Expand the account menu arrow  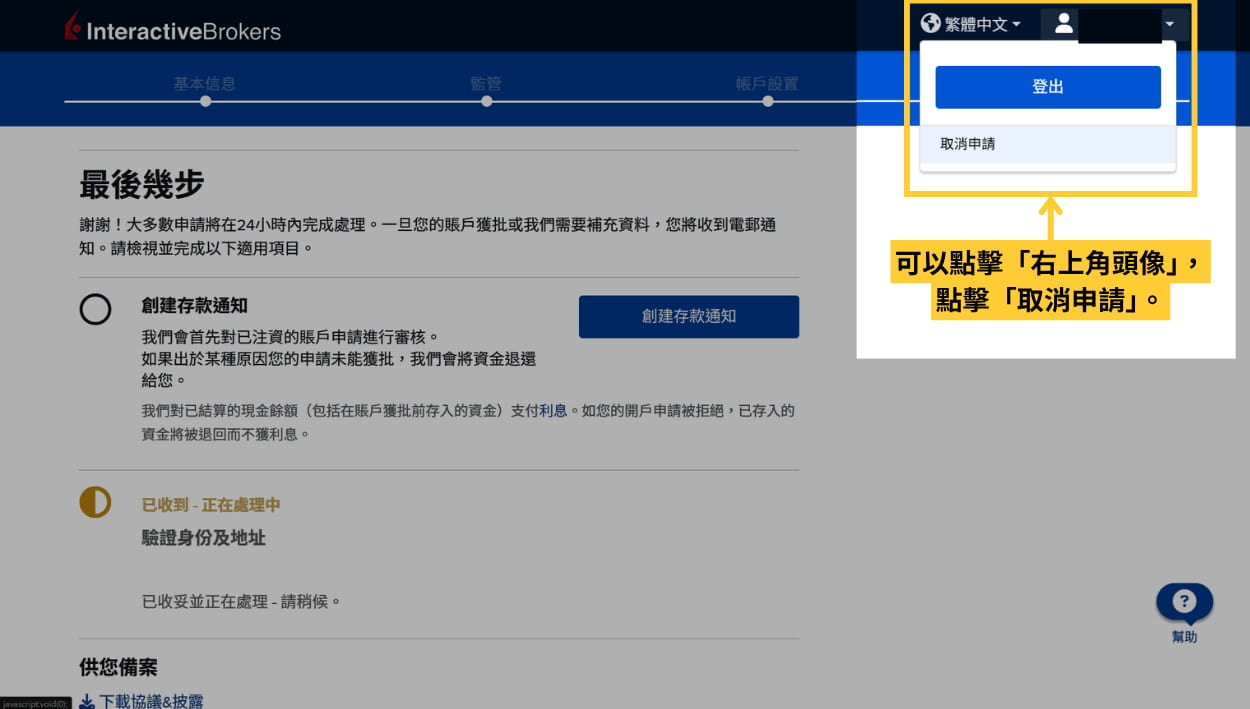tap(1169, 24)
